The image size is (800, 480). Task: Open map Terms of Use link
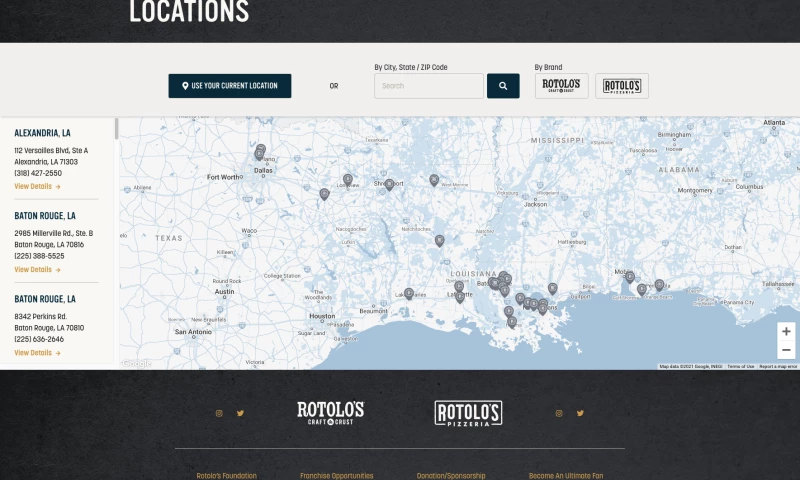tap(740, 366)
